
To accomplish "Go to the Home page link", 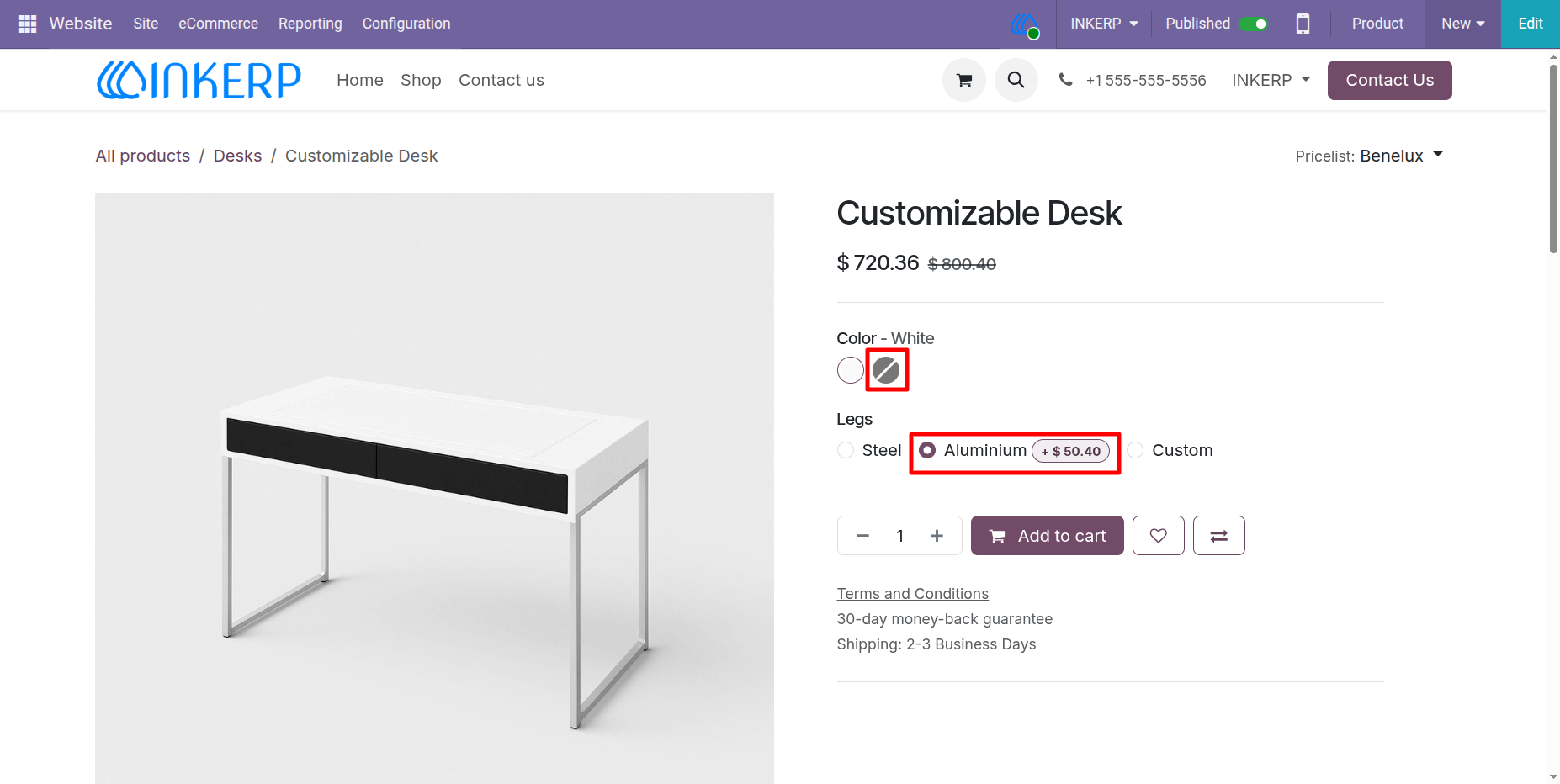I will 360,80.
